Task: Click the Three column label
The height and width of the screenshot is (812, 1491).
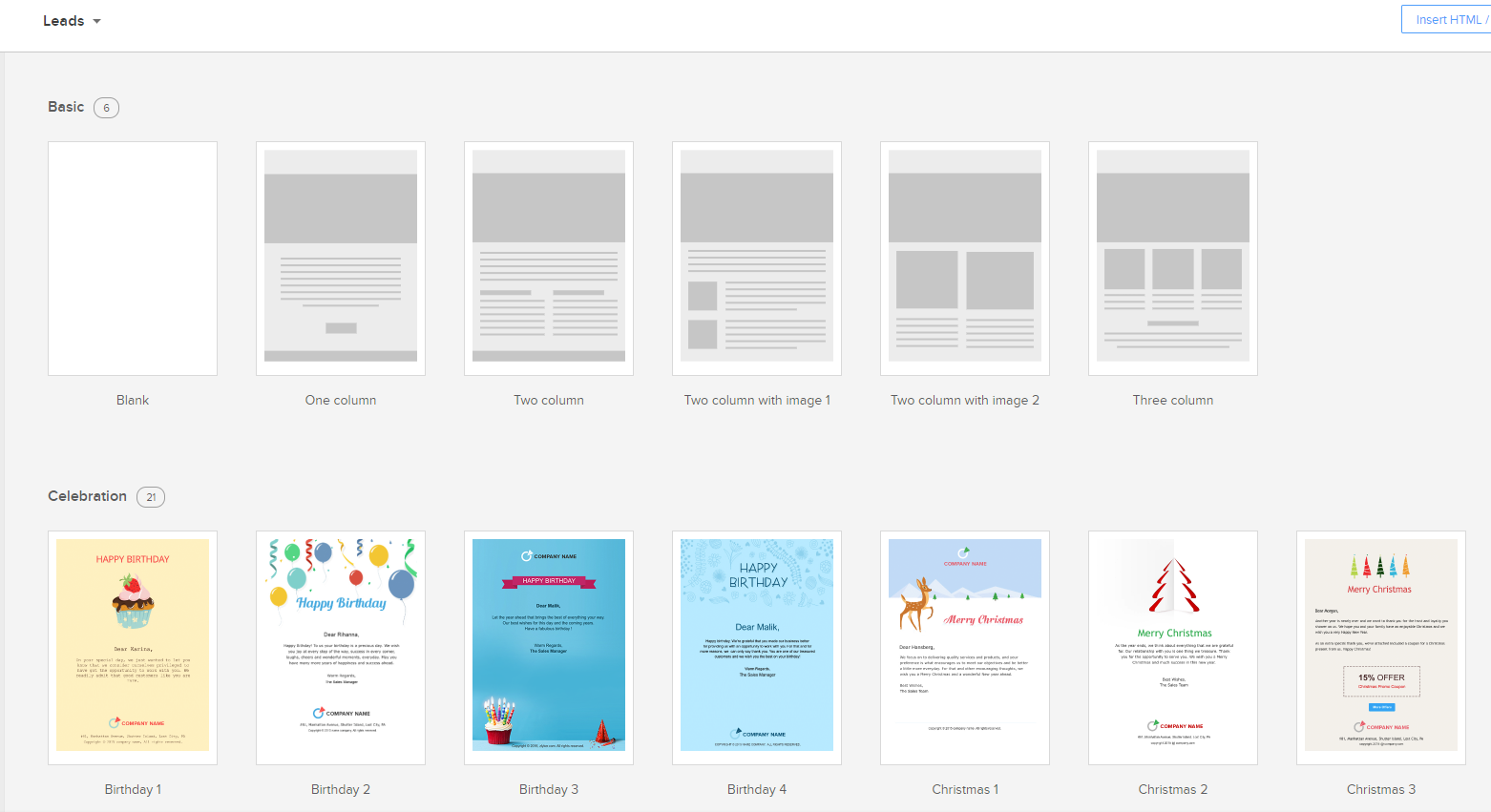Action: [x=1173, y=400]
